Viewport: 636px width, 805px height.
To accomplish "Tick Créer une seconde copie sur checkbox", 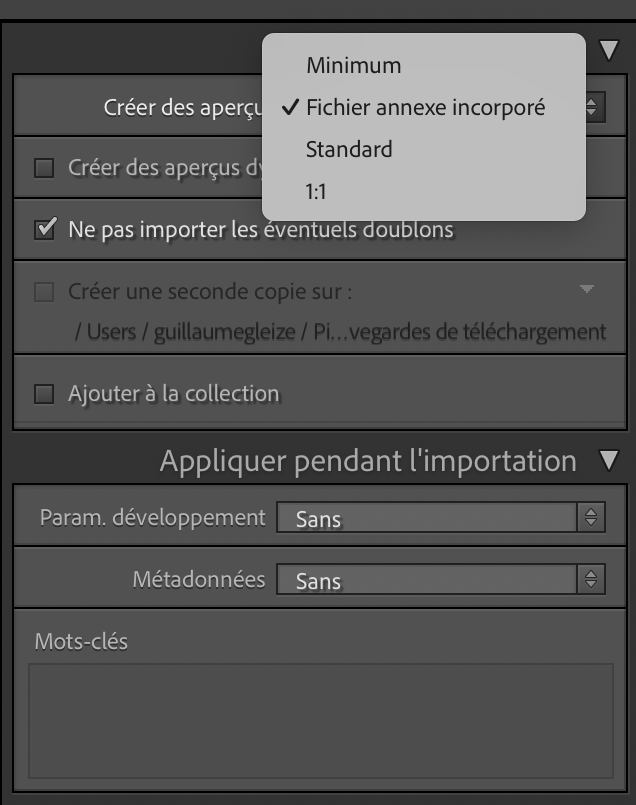I will point(44,292).
